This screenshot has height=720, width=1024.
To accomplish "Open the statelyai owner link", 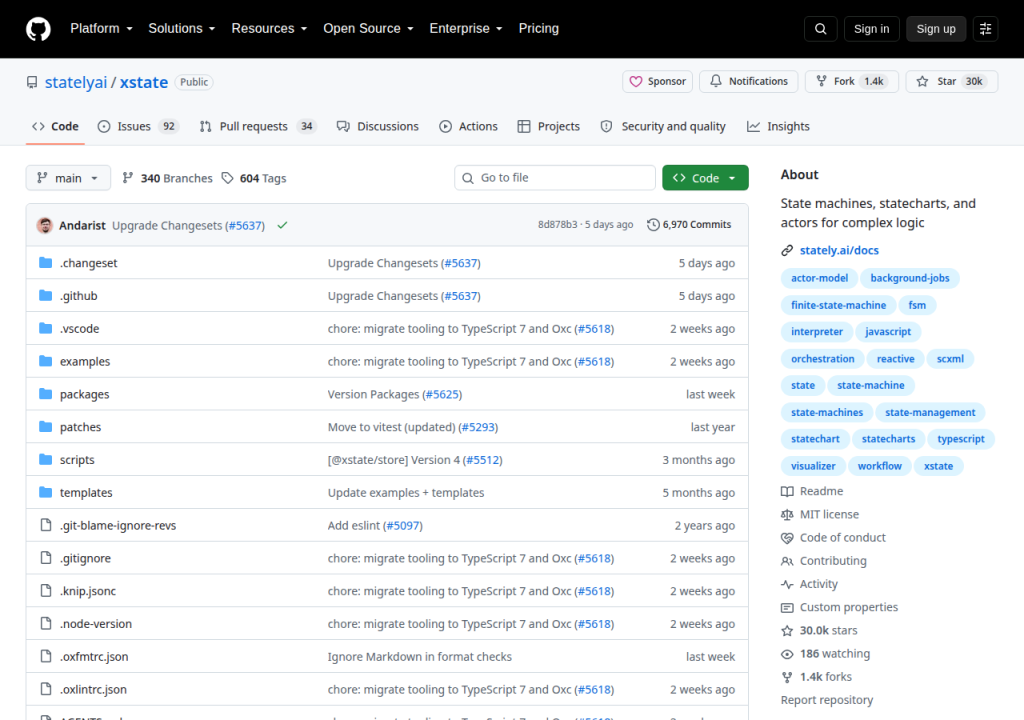I will pyautogui.click(x=76, y=82).
